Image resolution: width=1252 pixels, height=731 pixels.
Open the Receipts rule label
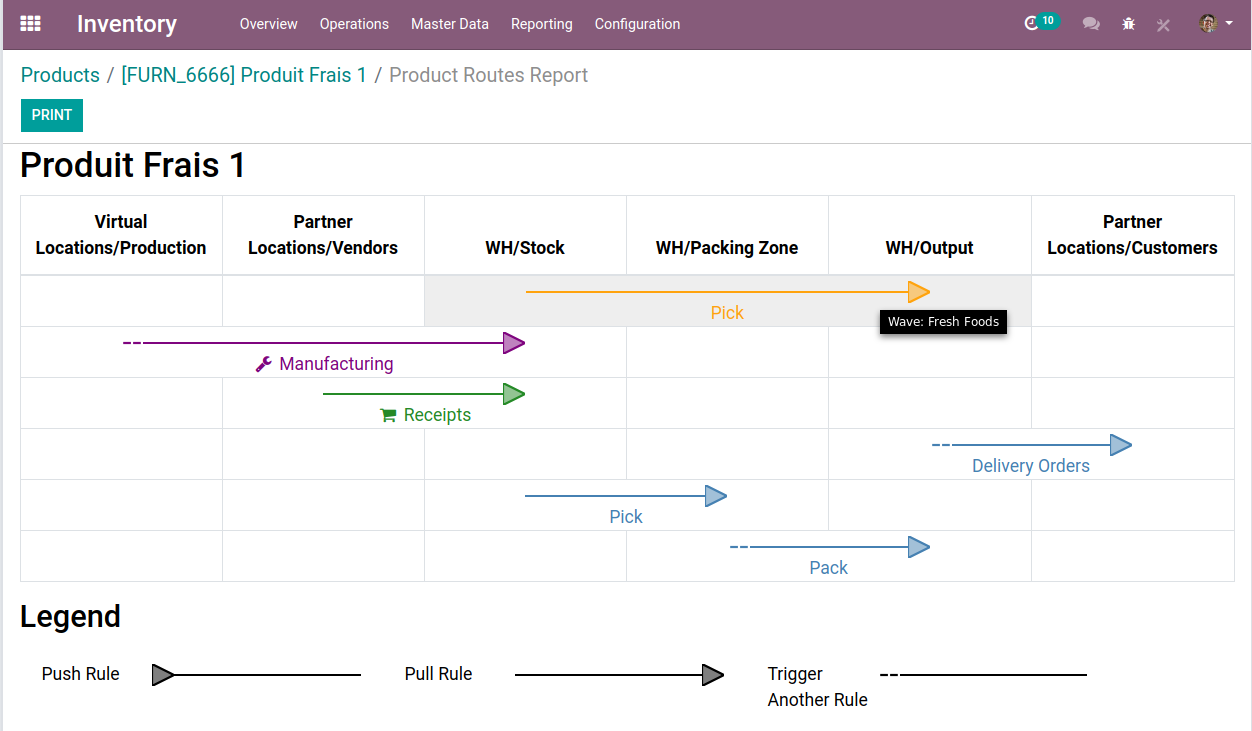pyautogui.click(x=437, y=415)
